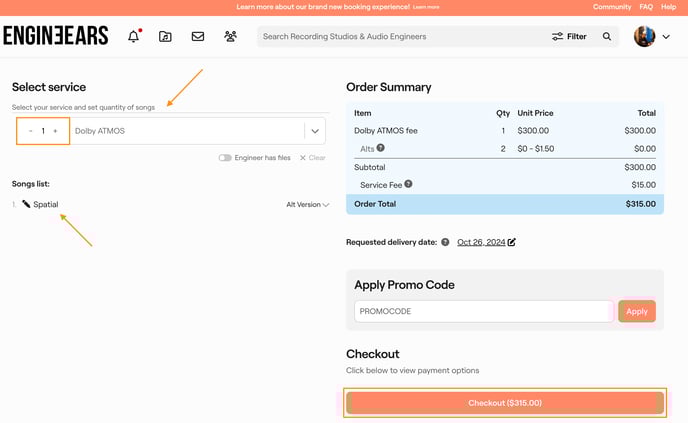Open the Alt Version dropdown
The image size is (688, 423).
pos(307,205)
